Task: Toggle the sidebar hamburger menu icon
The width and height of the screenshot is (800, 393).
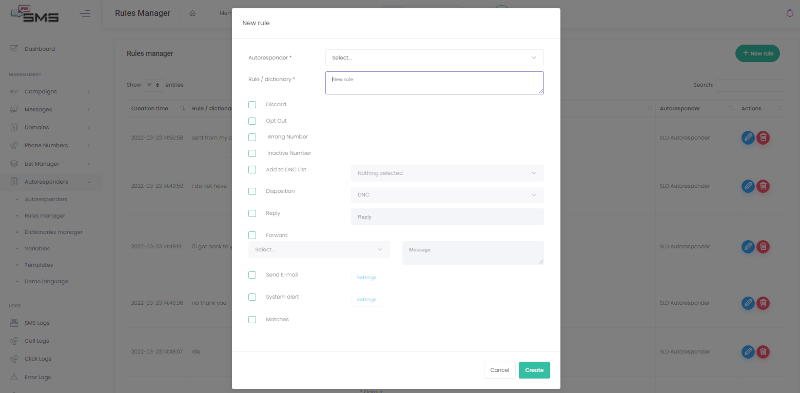Action: 85,13
